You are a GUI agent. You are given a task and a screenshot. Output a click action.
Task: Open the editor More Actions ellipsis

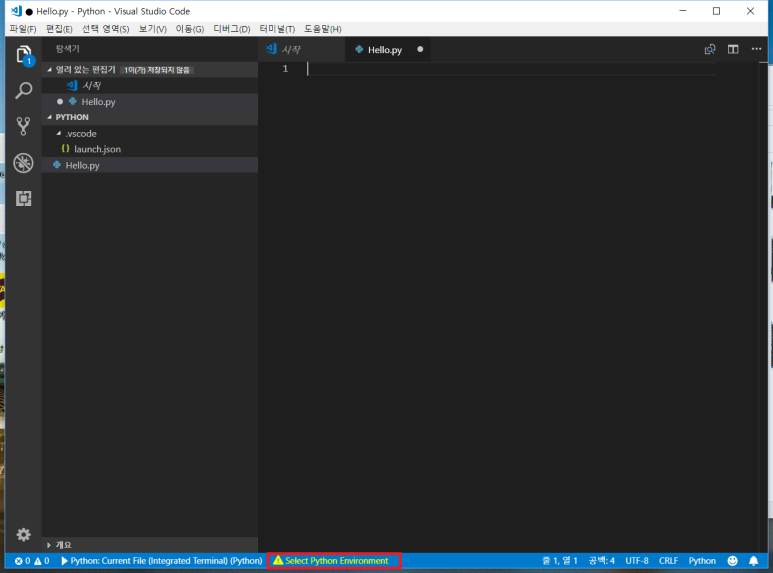coord(756,49)
